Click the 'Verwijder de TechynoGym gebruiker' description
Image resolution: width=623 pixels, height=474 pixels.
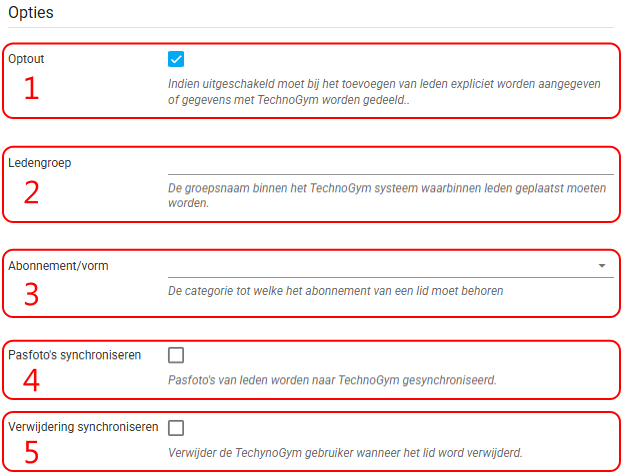(x=345, y=452)
